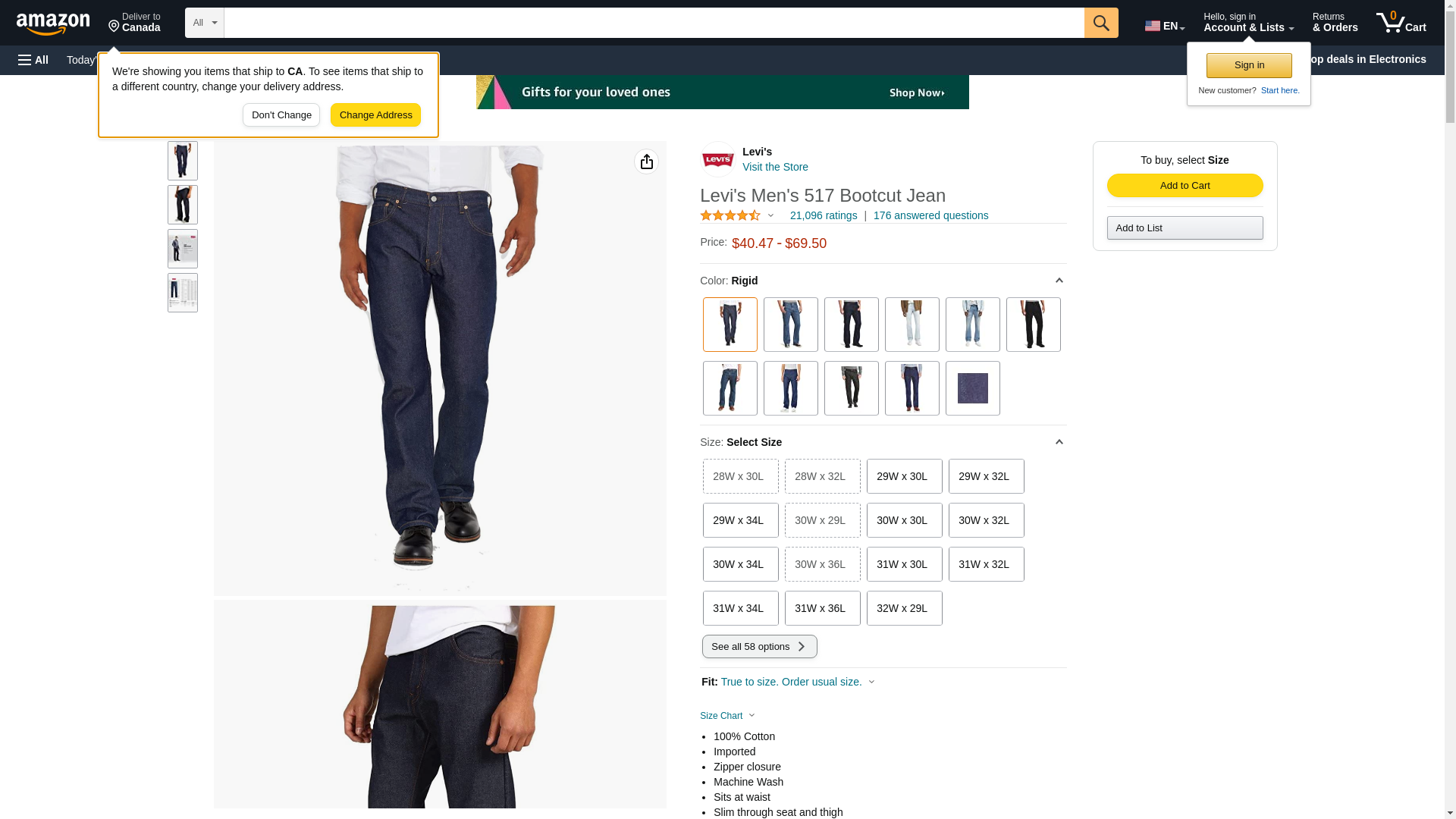Click the search magnifier button
Screen dimensions: 1456x819
pos(1101,23)
